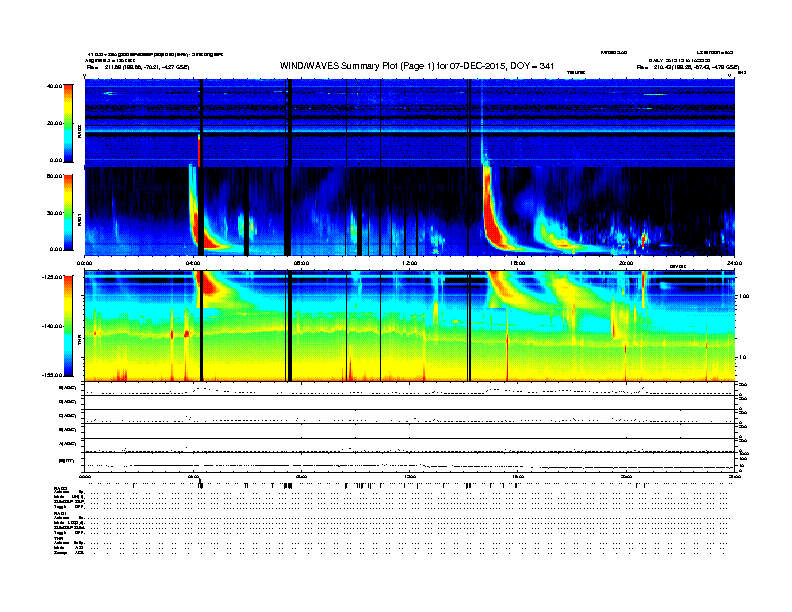Click the 40.00 label on RAD2 color scale
Image resolution: width=792 pixels, height=612 pixels.
[x=55, y=86]
